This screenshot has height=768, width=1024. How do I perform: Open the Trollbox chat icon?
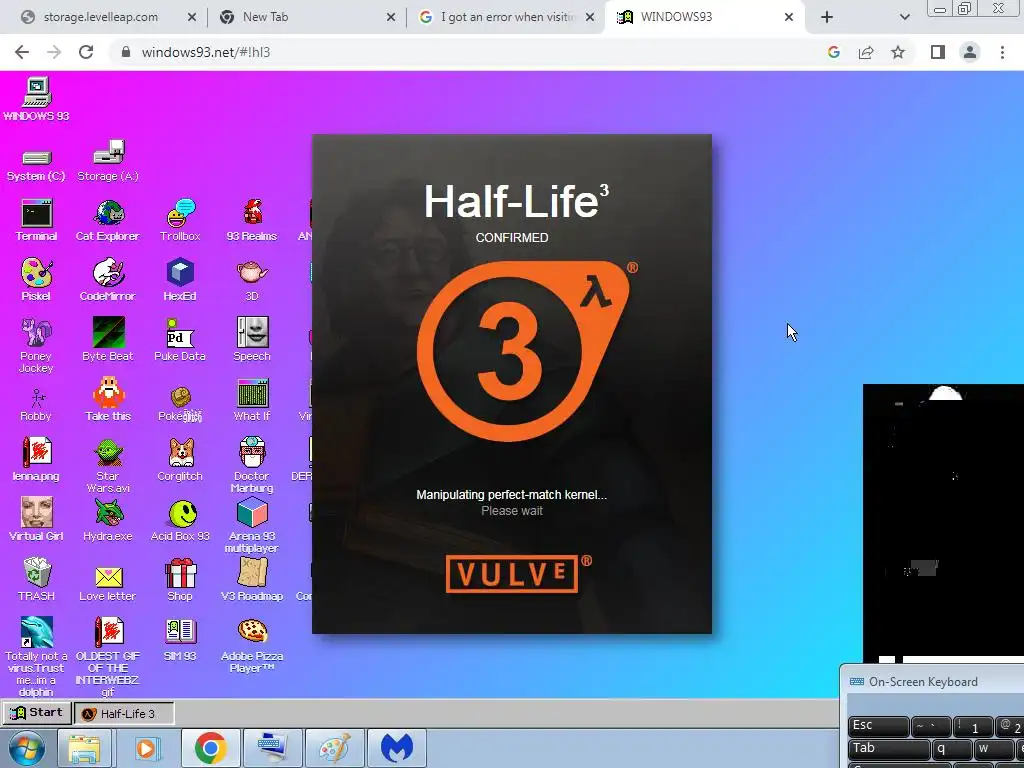tap(180, 220)
